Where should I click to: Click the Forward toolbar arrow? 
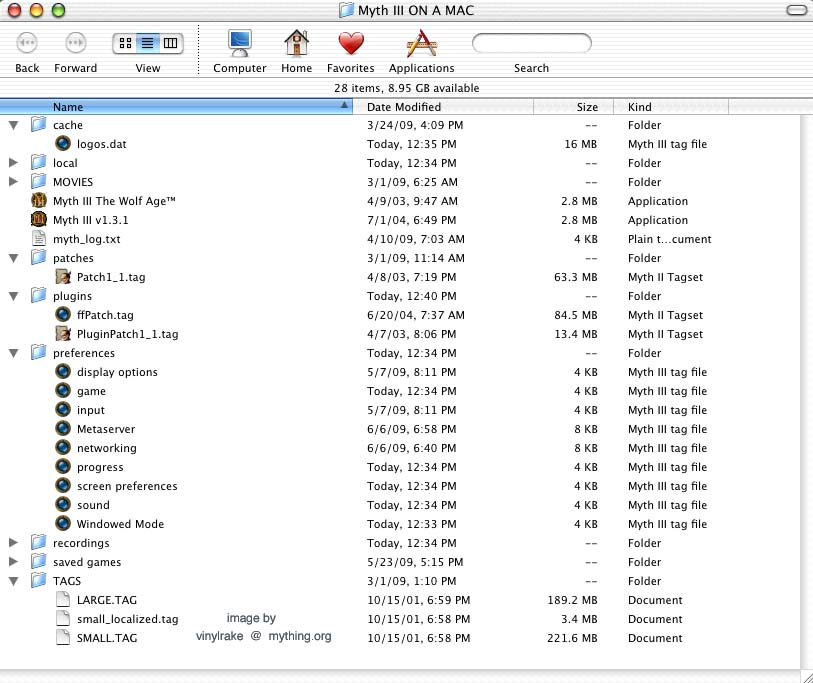(76, 43)
